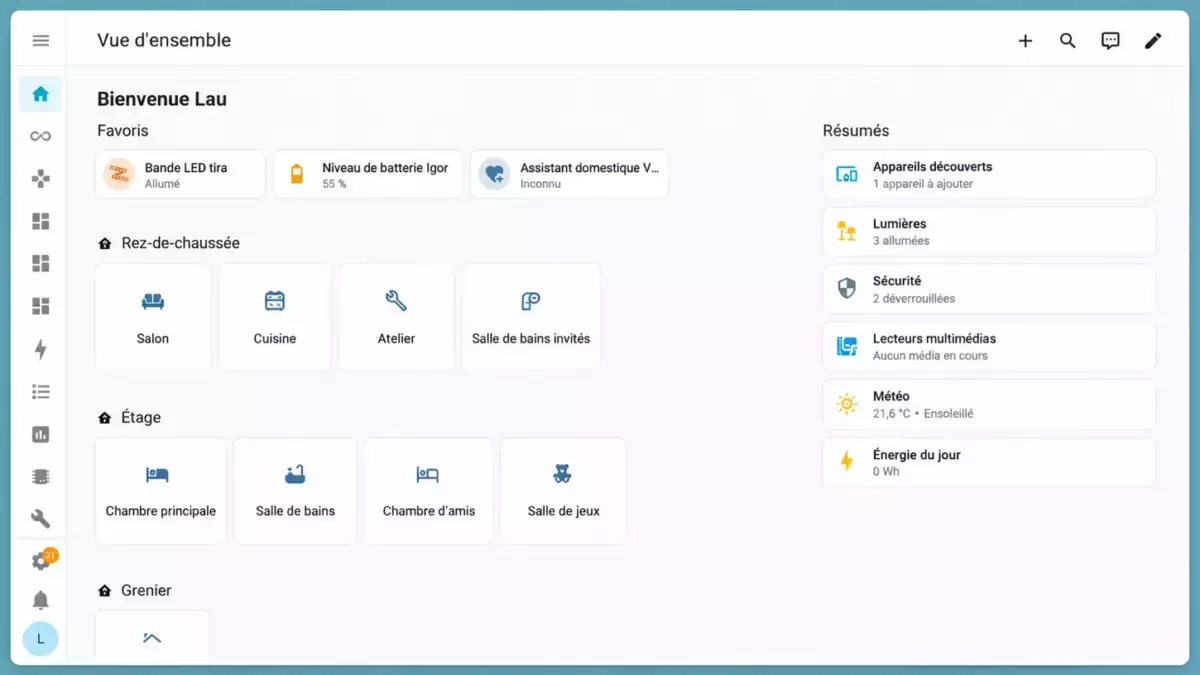This screenshot has height=675, width=1200.
Task: Click the "55 %" battery value
Action: 334,184
